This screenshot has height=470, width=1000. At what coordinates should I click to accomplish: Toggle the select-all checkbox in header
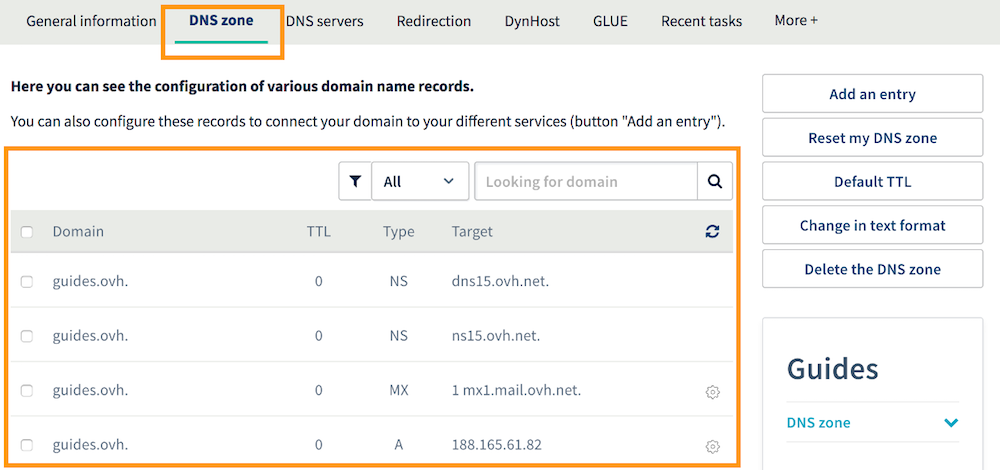(27, 232)
